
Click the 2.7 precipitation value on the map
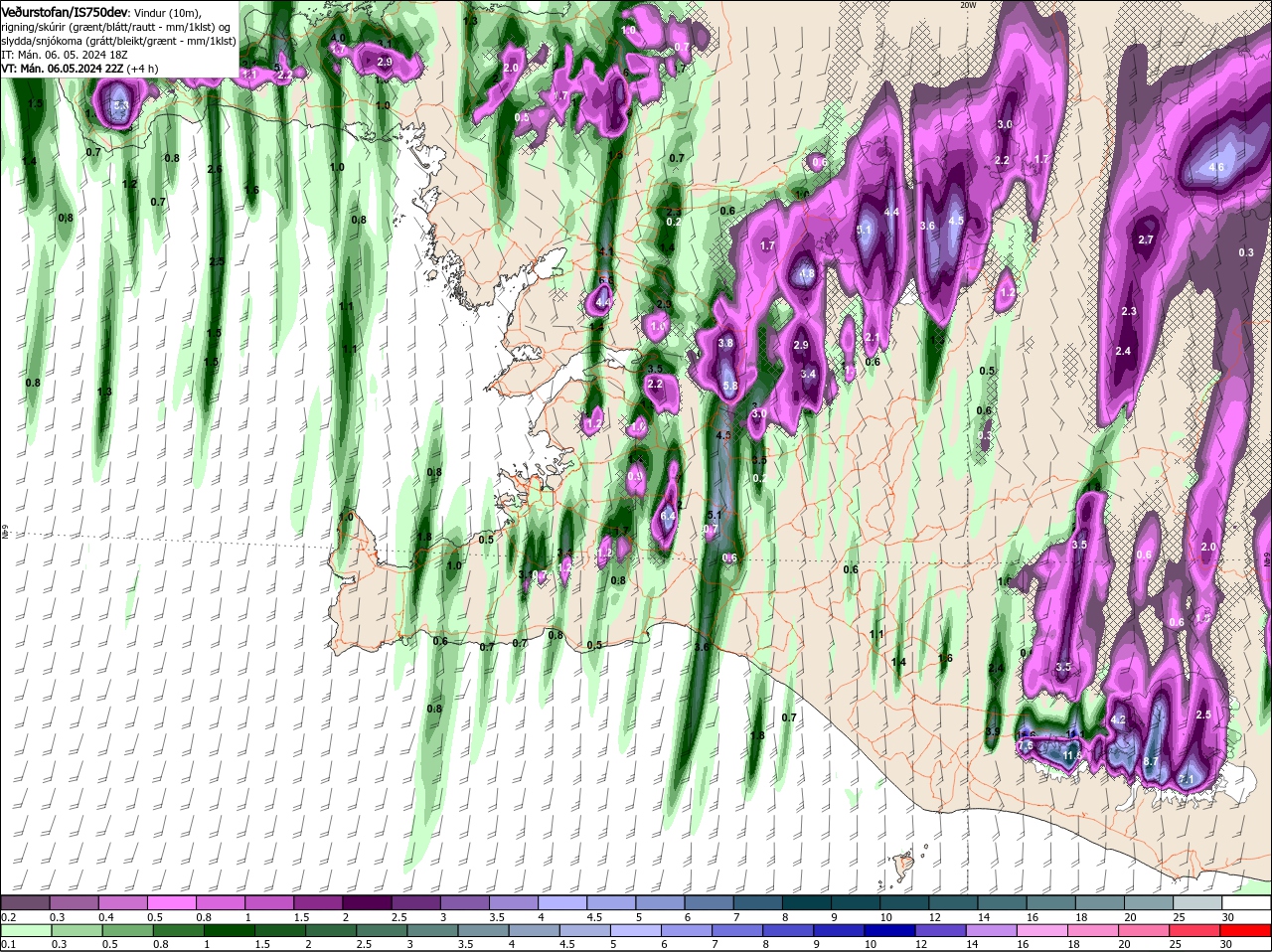pyautogui.click(x=1145, y=239)
